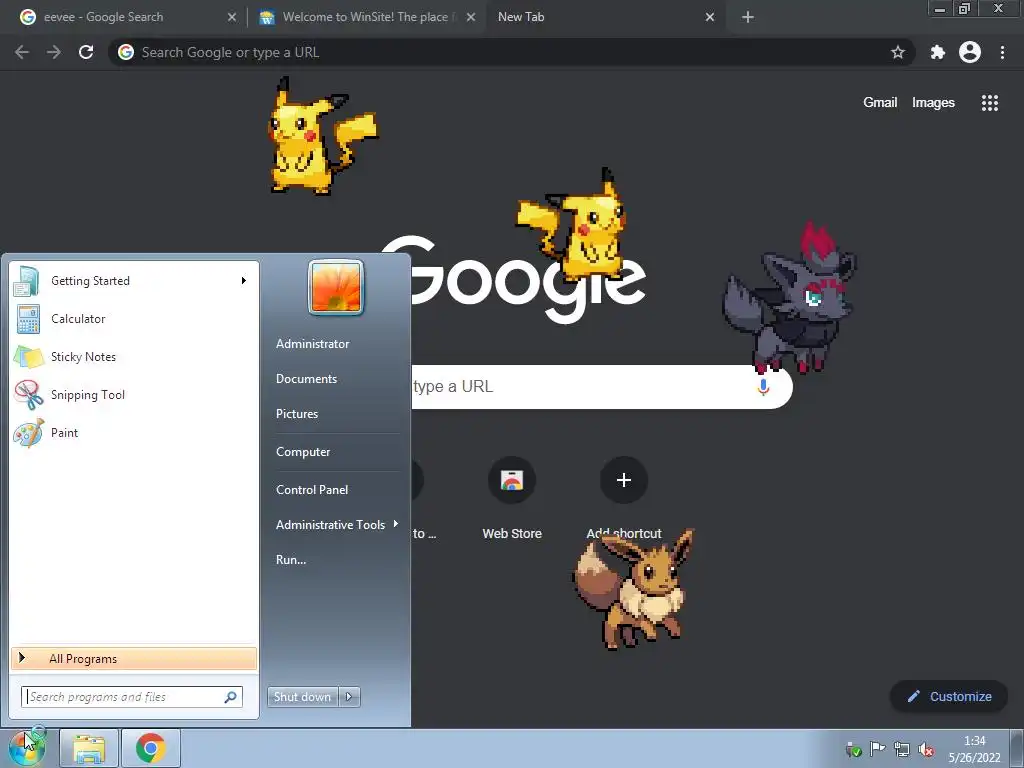Image resolution: width=1024 pixels, height=768 pixels.
Task: Open the Run... dialog
Action: (291, 560)
